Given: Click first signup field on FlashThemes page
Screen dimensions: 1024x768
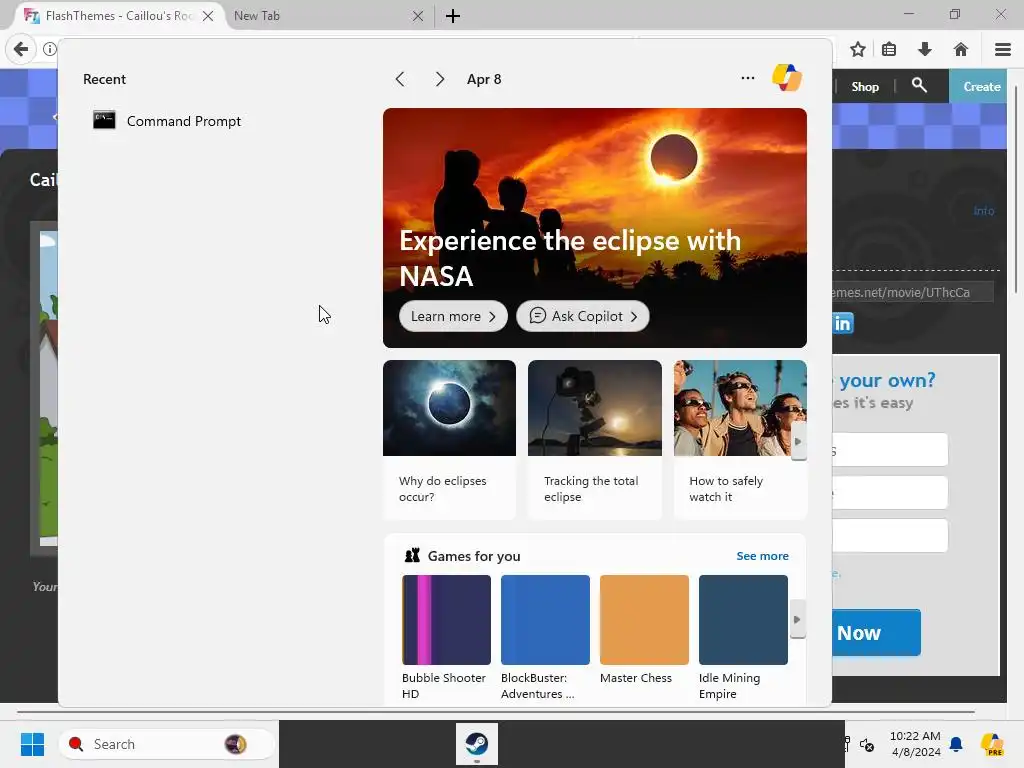Looking at the screenshot, I should coord(890,449).
